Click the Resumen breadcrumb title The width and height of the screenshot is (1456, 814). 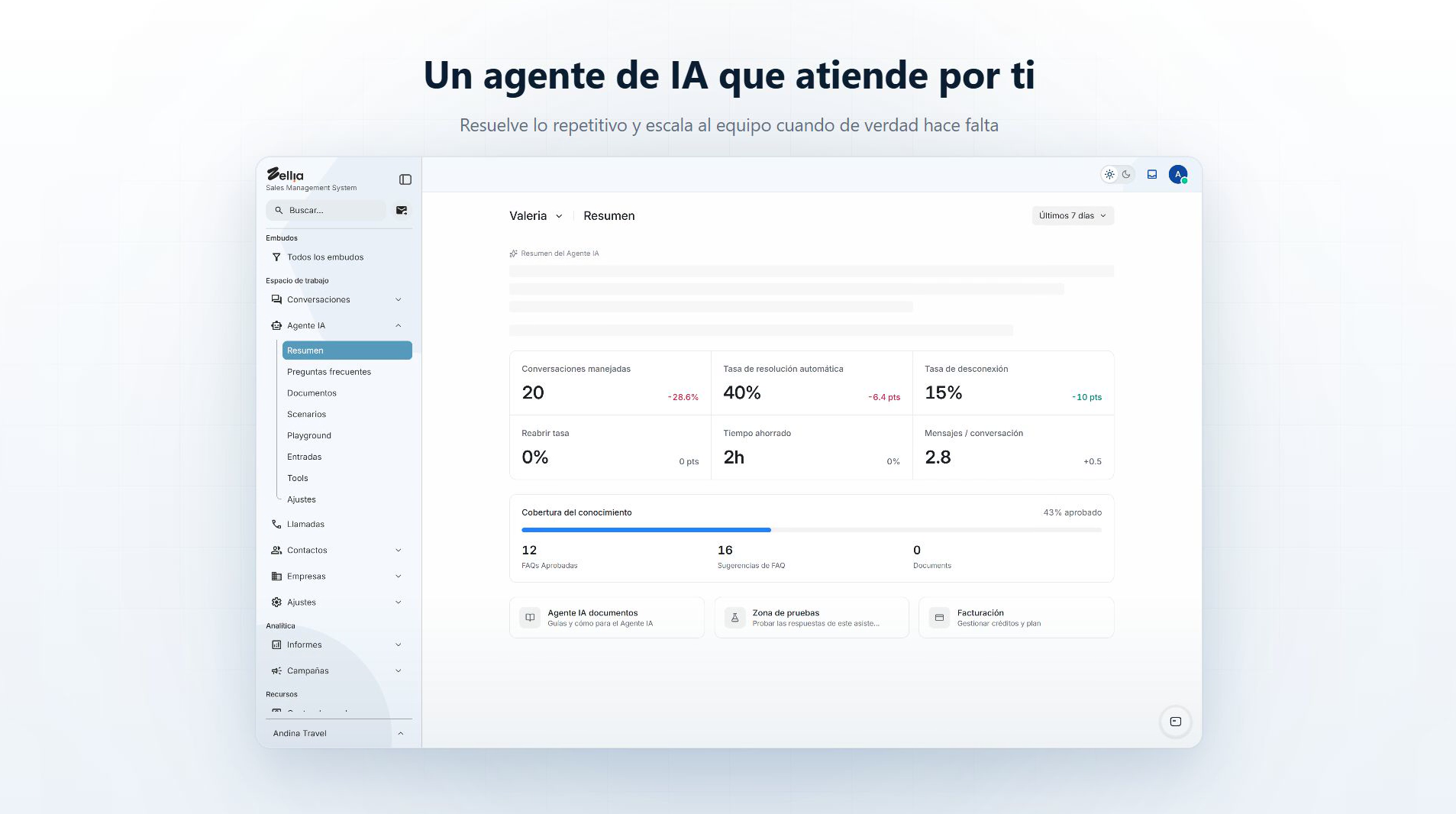(609, 216)
